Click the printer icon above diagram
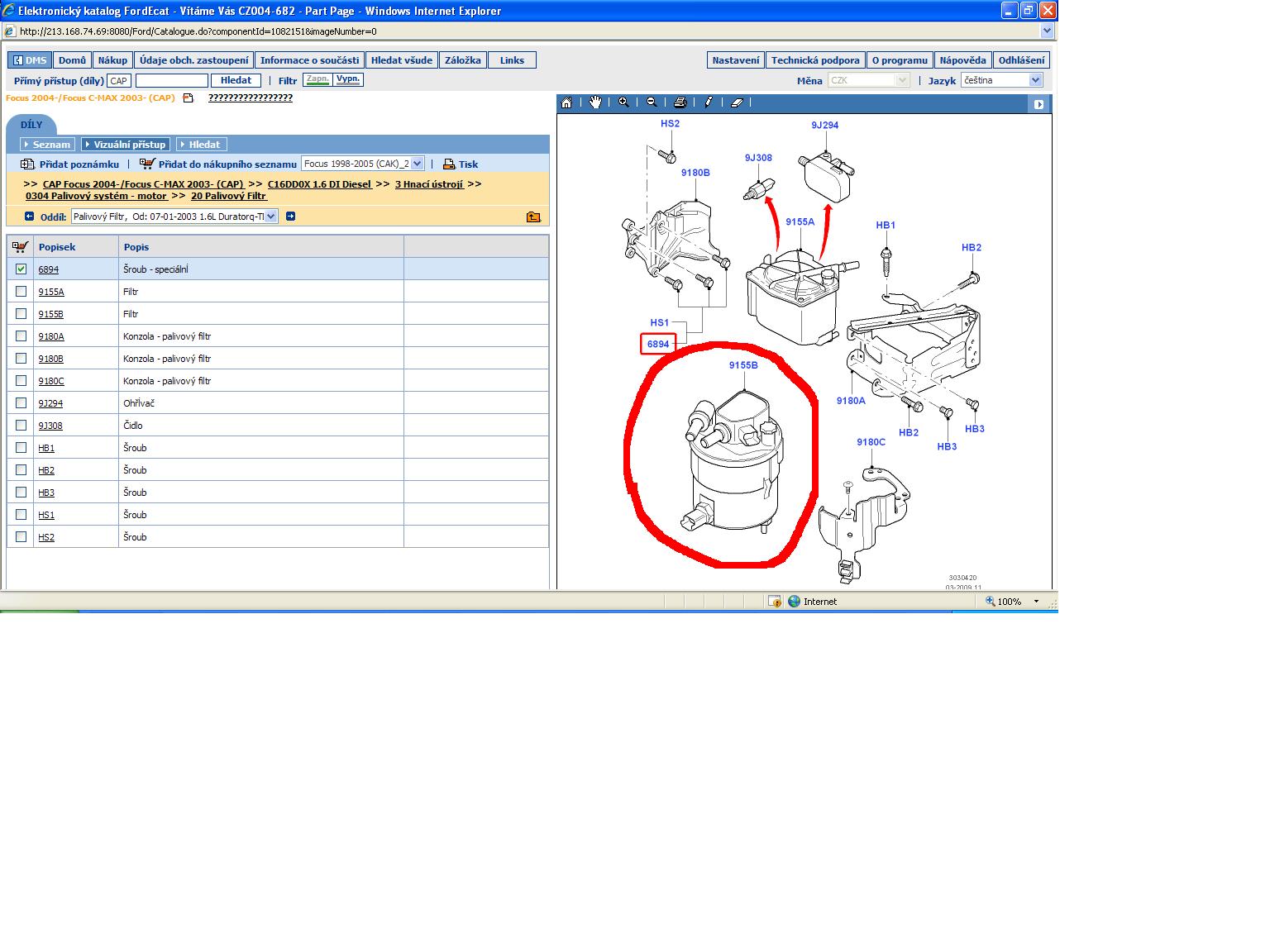 (x=680, y=102)
